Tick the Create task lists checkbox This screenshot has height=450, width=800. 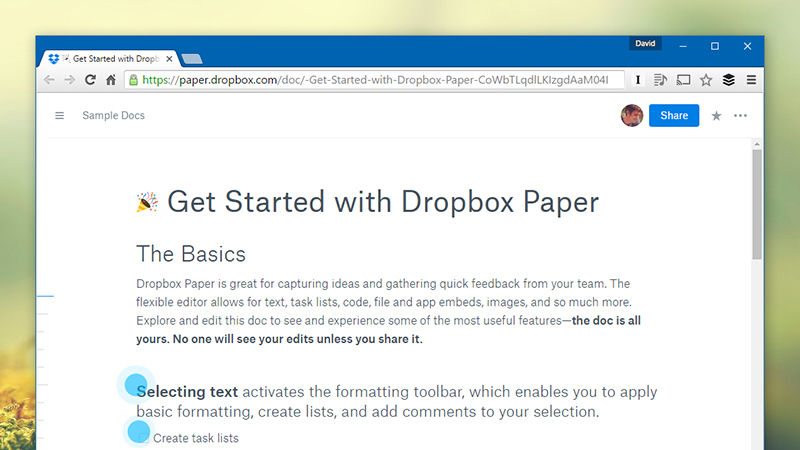pos(144,438)
